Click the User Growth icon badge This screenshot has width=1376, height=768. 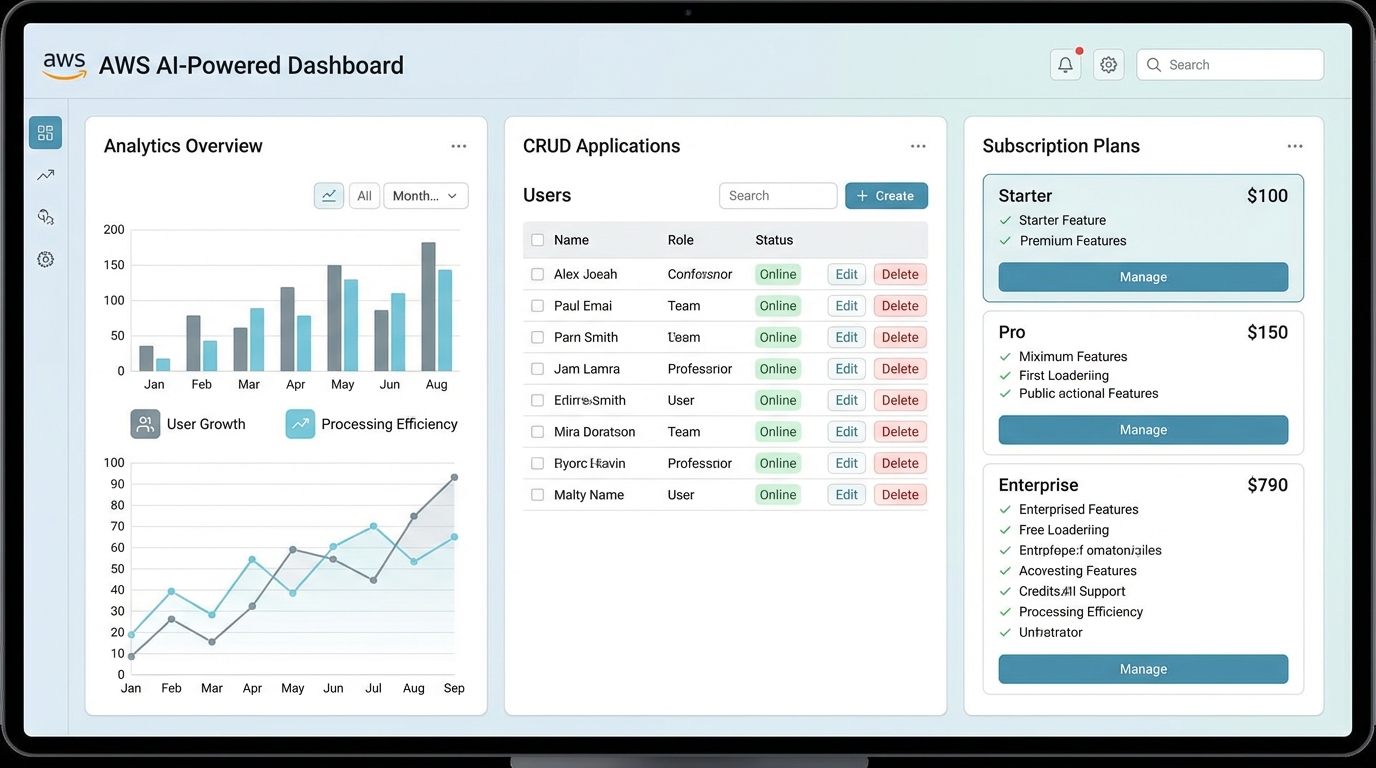(145, 423)
